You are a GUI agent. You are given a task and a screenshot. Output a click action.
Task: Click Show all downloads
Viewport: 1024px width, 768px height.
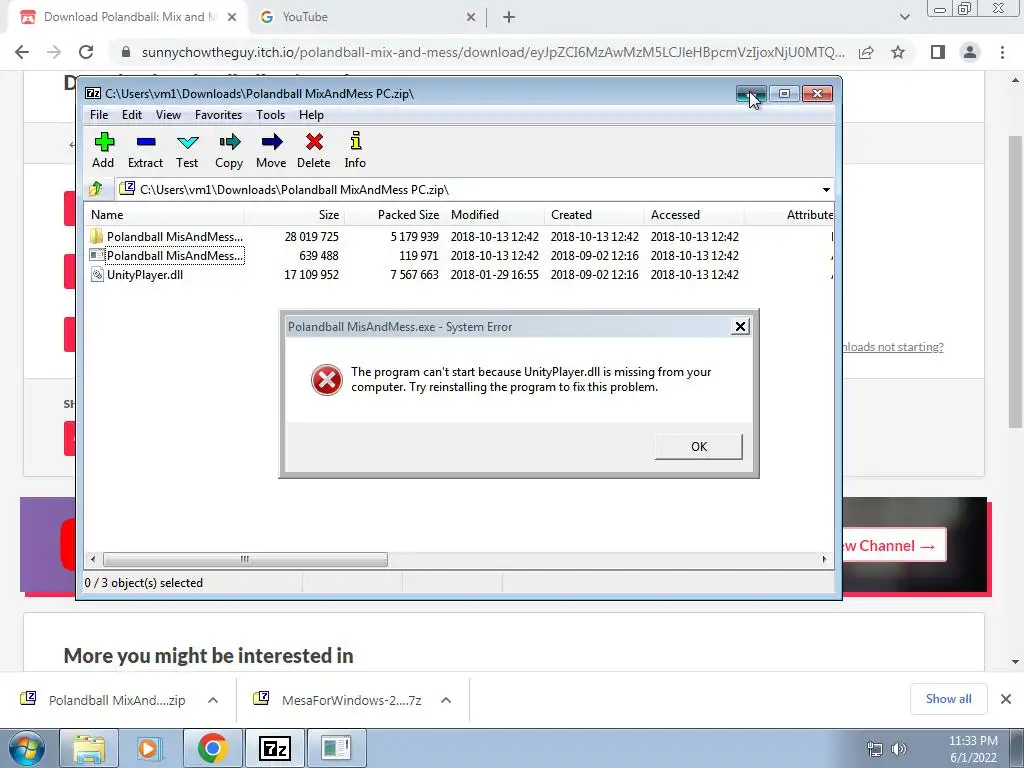click(x=948, y=699)
